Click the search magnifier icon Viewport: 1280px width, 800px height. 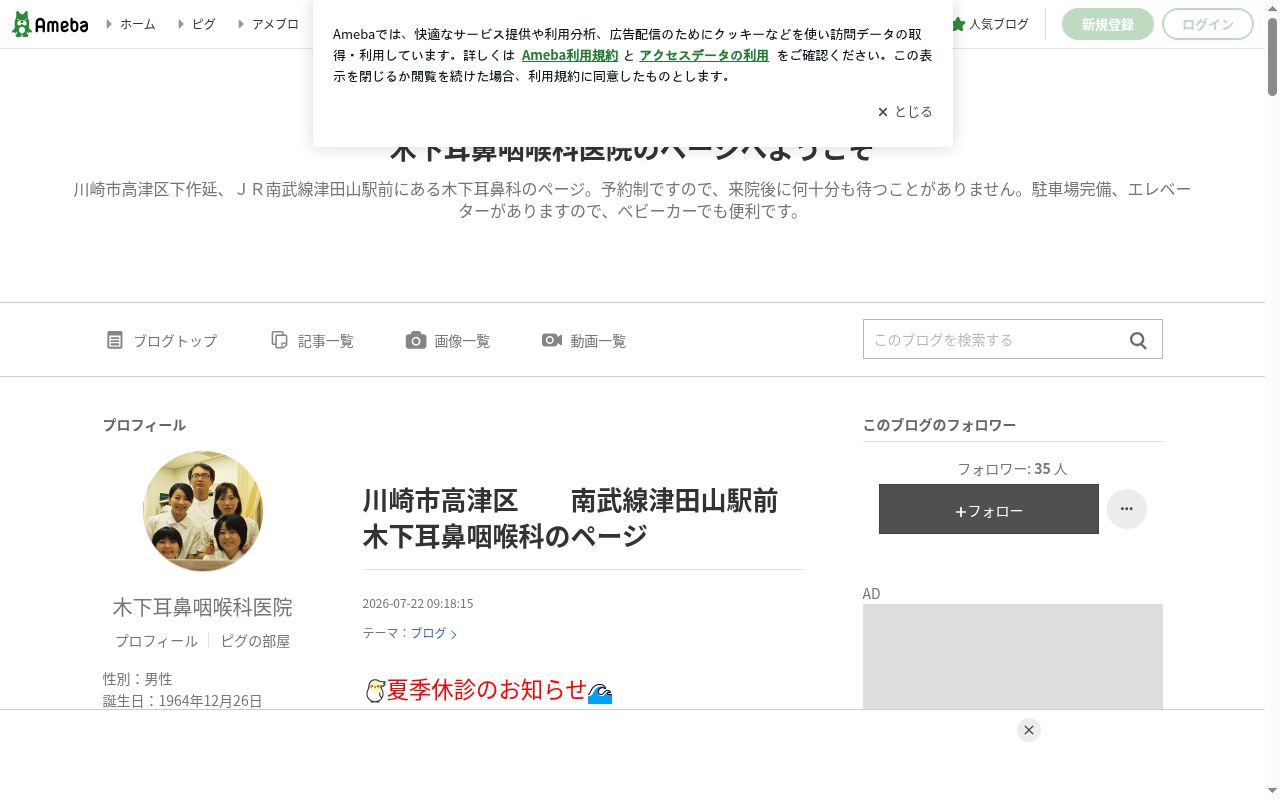(x=1138, y=340)
